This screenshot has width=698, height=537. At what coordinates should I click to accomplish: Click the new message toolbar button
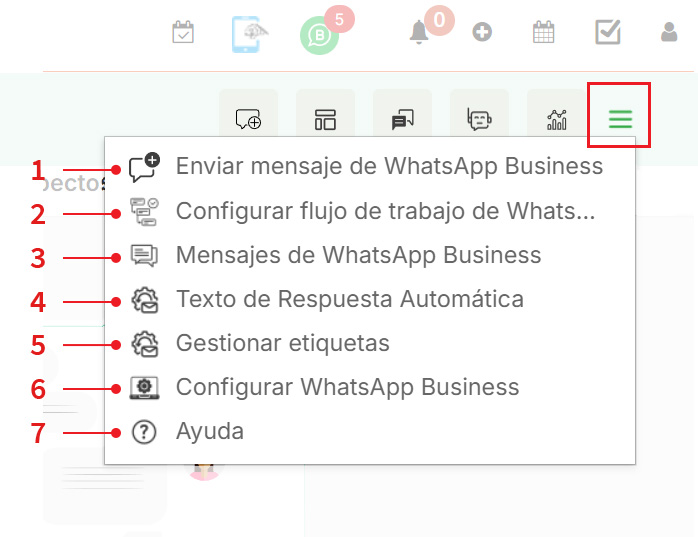coord(248,120)
